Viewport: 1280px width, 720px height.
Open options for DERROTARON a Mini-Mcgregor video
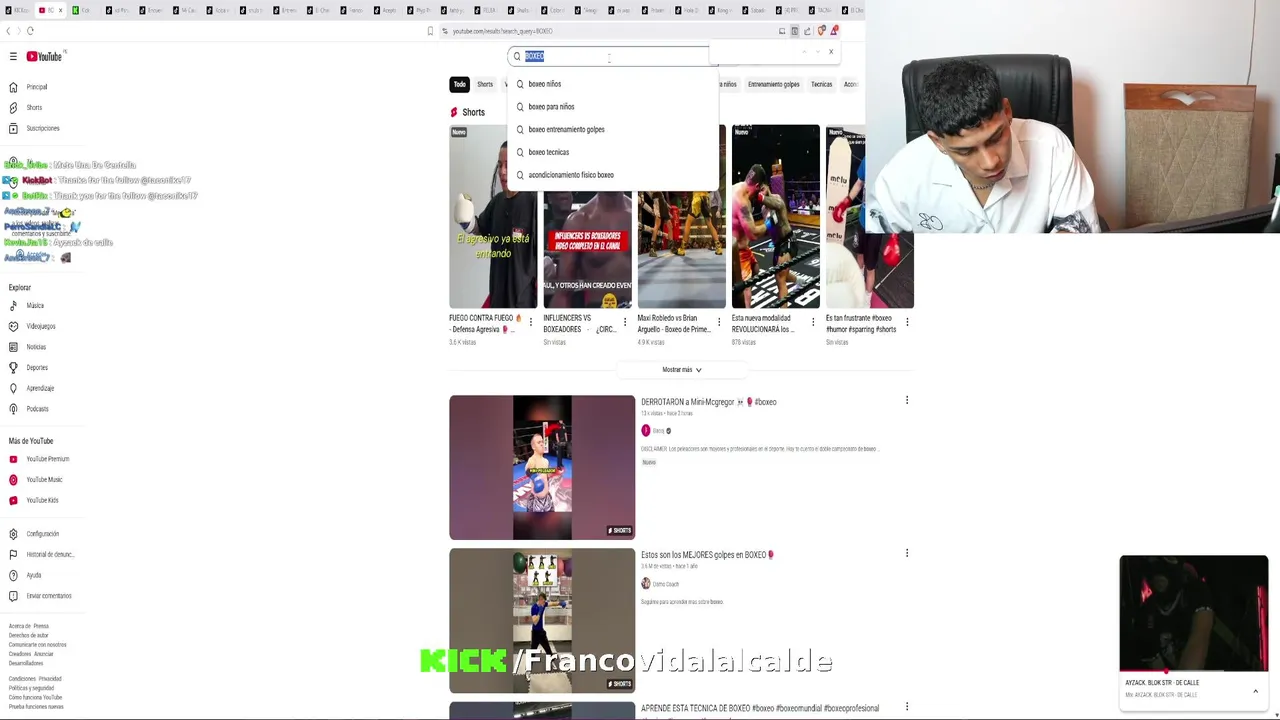coord(907,400)
